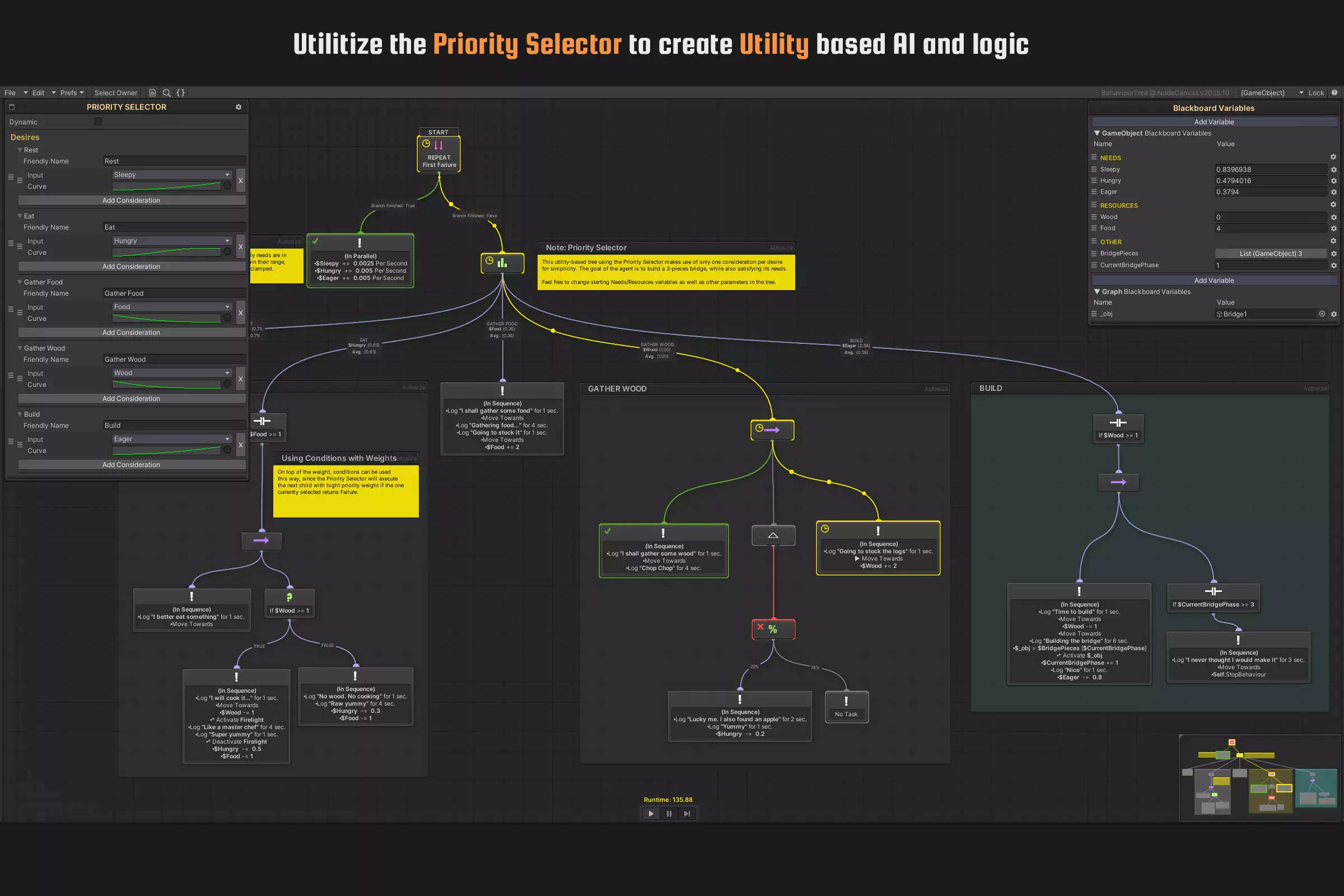The image size is (1344, 896).
Task: Click the gear icon beside Sleepy variable
Action: pos(1333,170)
